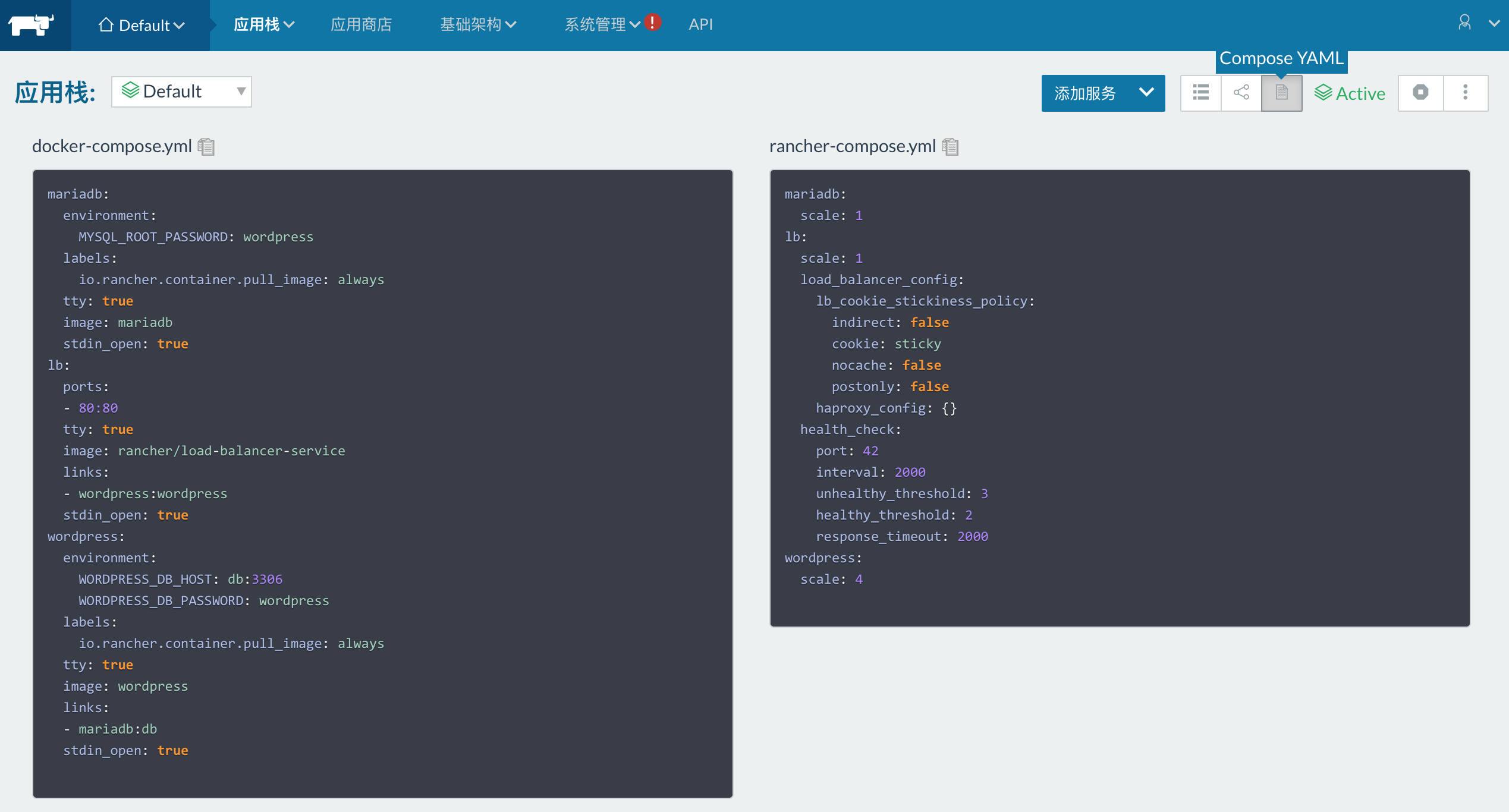
Task: Open the more actions vertical dots menu
Action: coord(1466,93)
